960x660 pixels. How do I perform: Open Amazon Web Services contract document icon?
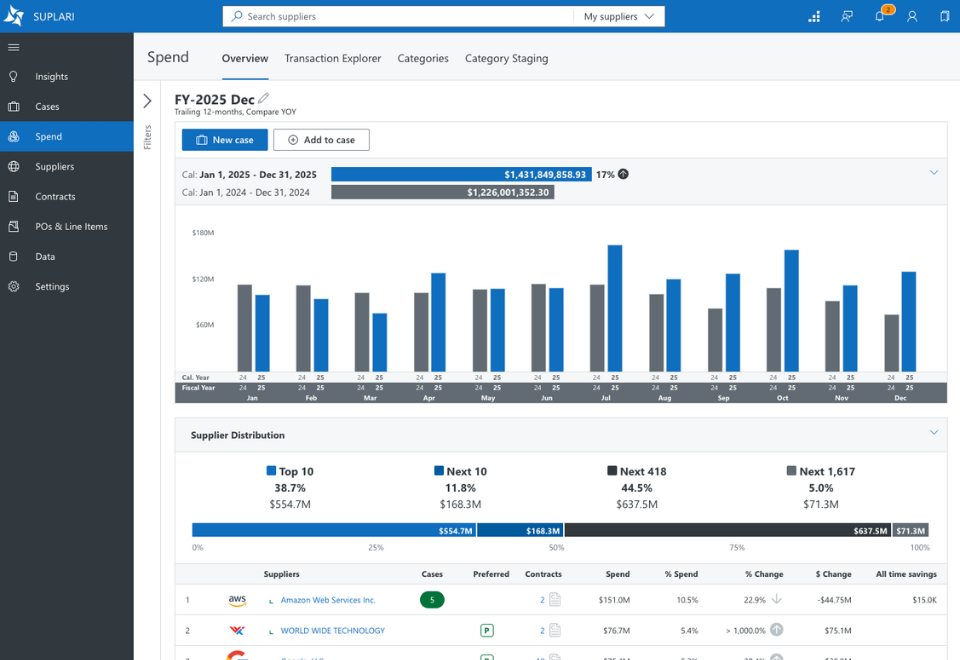[555, 599]
